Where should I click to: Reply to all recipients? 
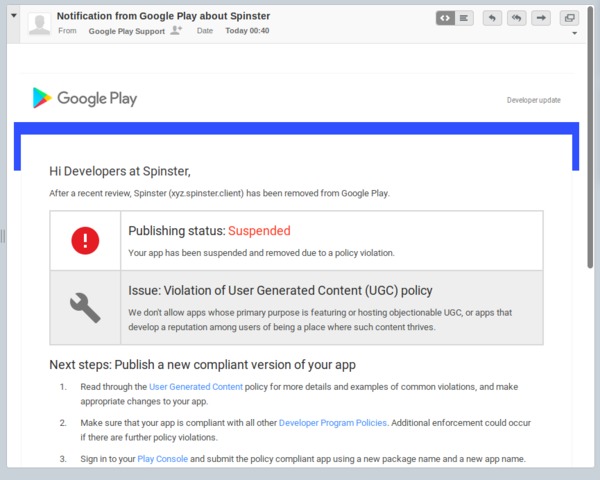pos(517,18)
